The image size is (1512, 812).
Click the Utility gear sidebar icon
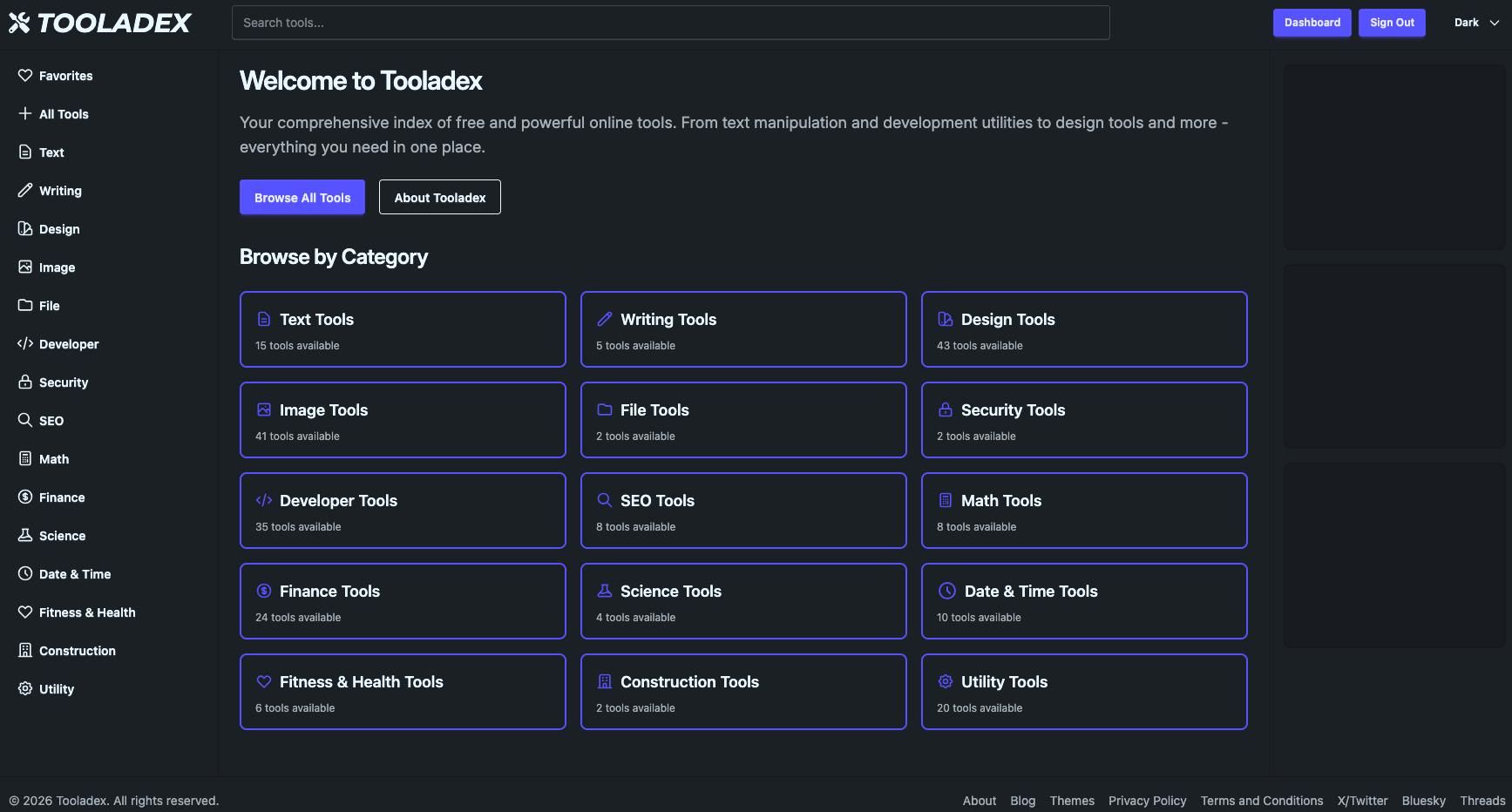click(25, 689)
